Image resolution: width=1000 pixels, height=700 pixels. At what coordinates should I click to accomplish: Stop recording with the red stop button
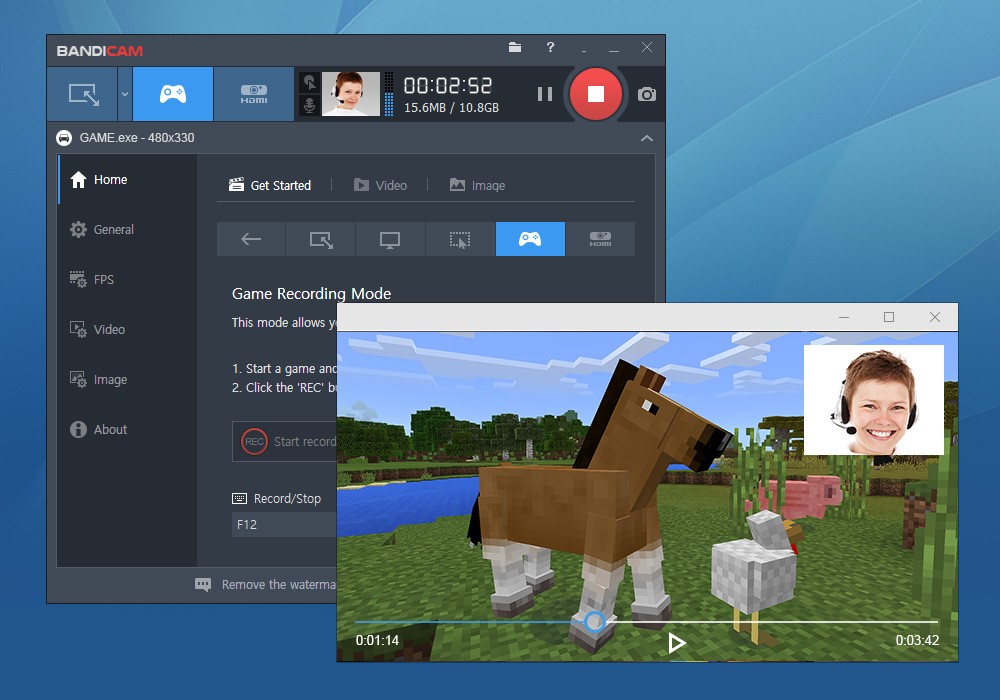tap(596, 93)
